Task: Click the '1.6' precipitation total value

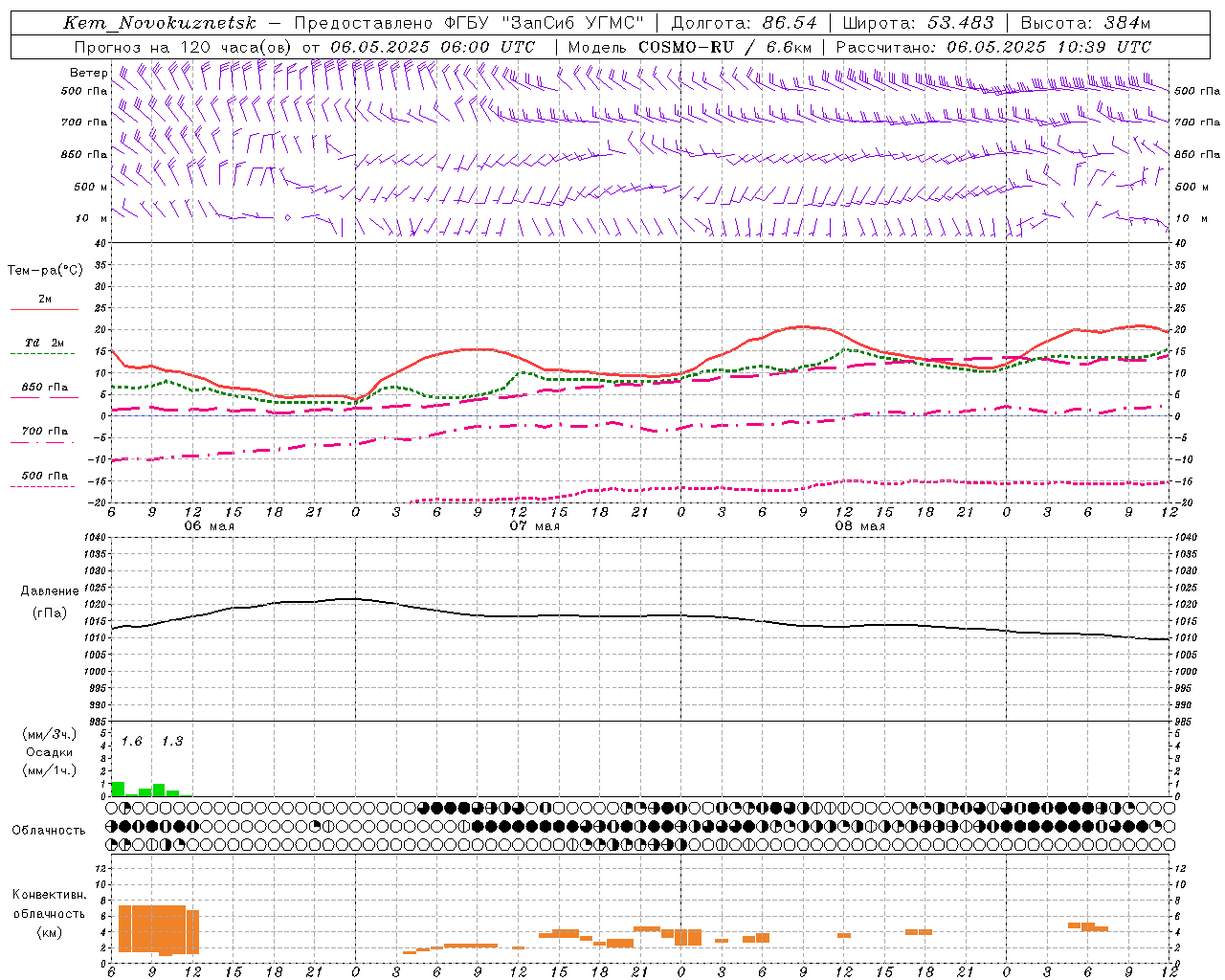Action: click(x=131, y=742)
